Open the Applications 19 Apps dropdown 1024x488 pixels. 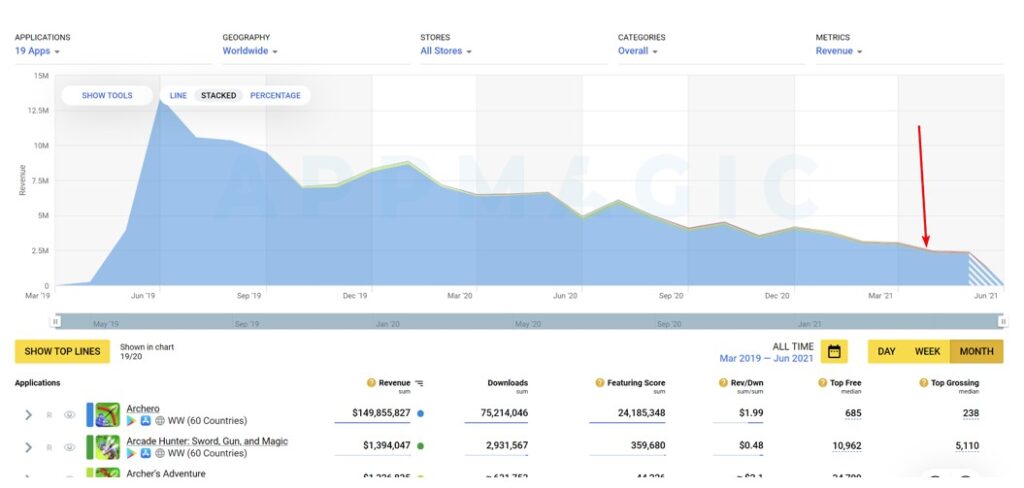[x=37, y=51]
